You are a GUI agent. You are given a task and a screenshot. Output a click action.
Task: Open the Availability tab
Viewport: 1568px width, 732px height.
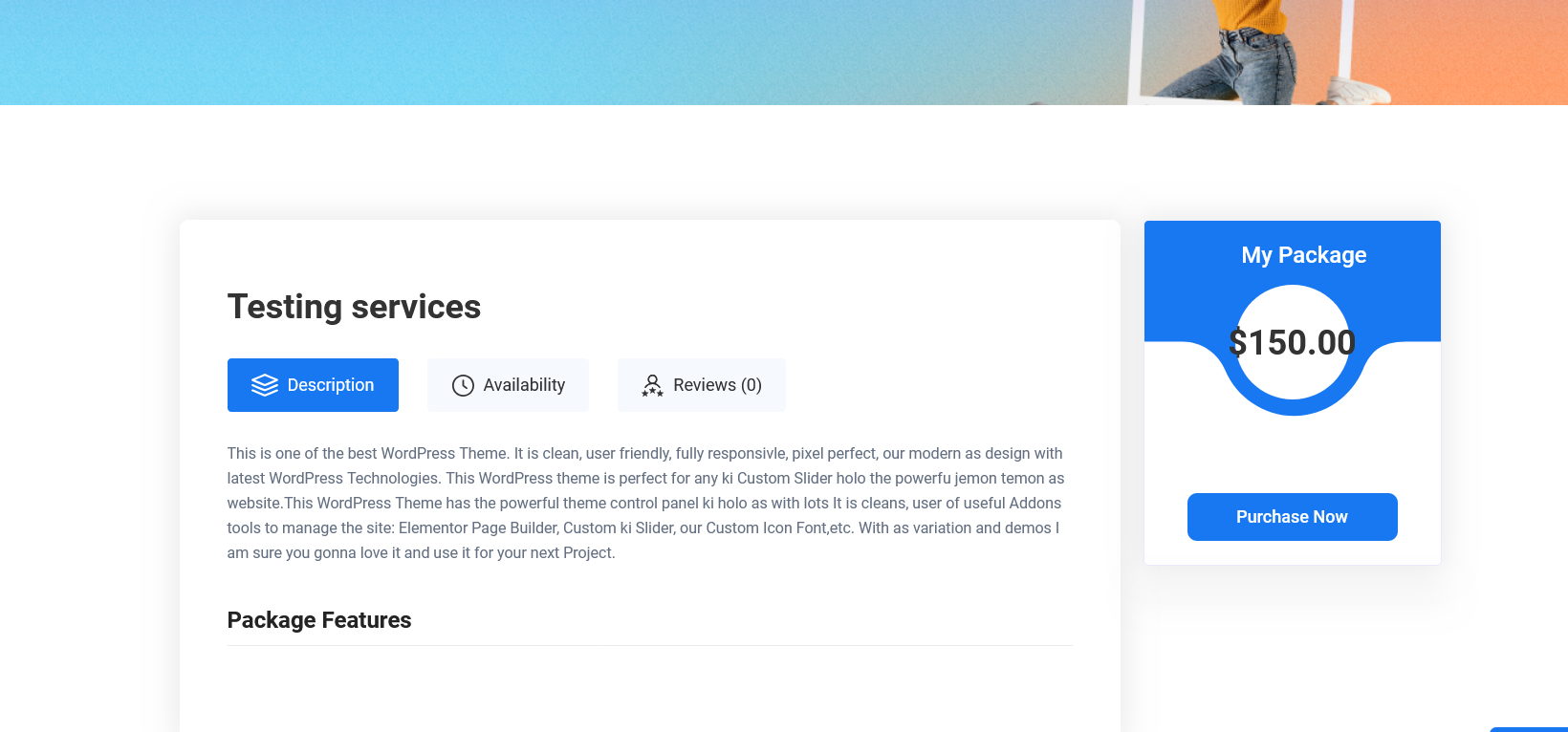click(524, 385)
